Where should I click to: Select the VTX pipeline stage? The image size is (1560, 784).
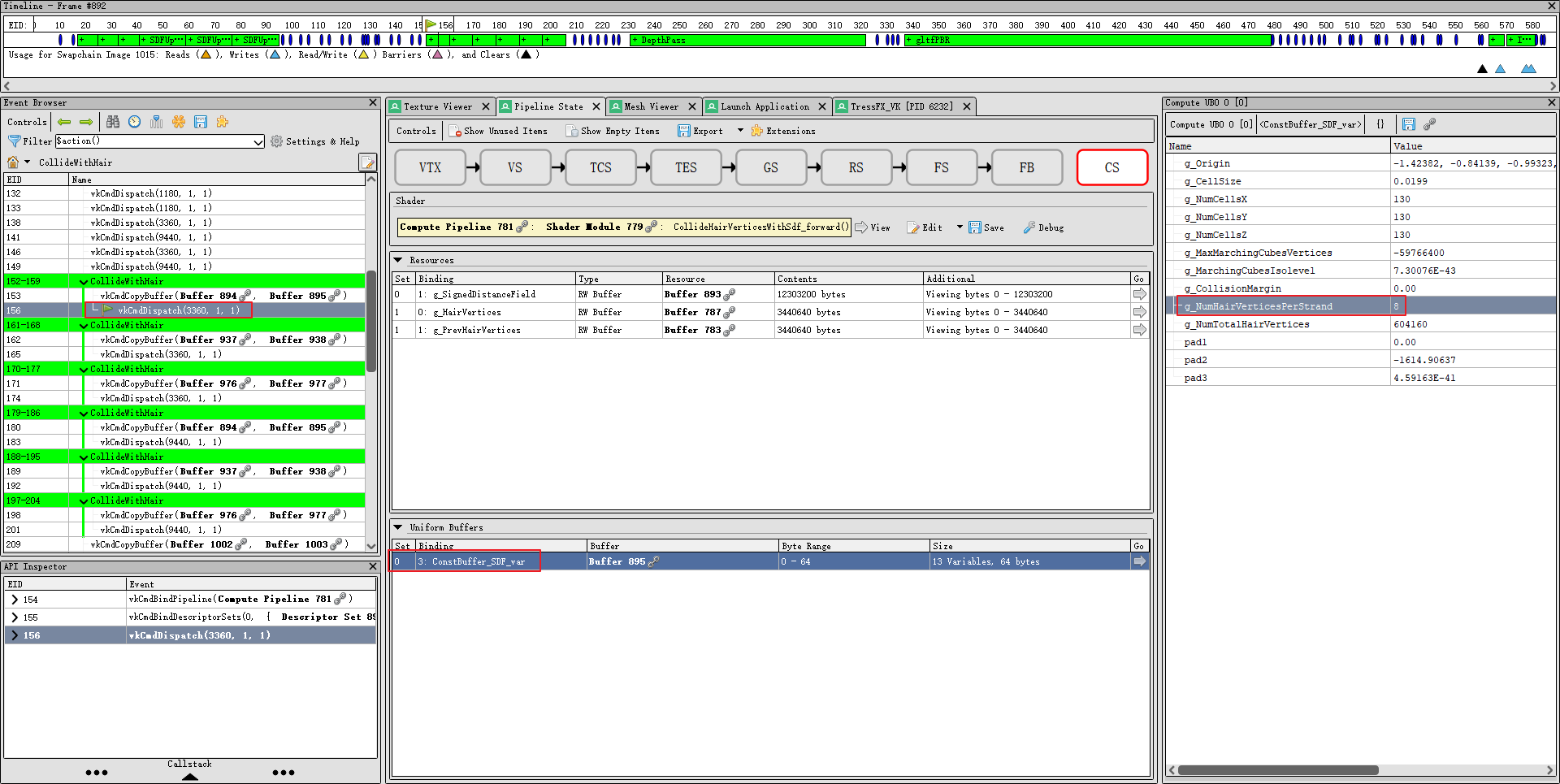(x=431, y=167)
